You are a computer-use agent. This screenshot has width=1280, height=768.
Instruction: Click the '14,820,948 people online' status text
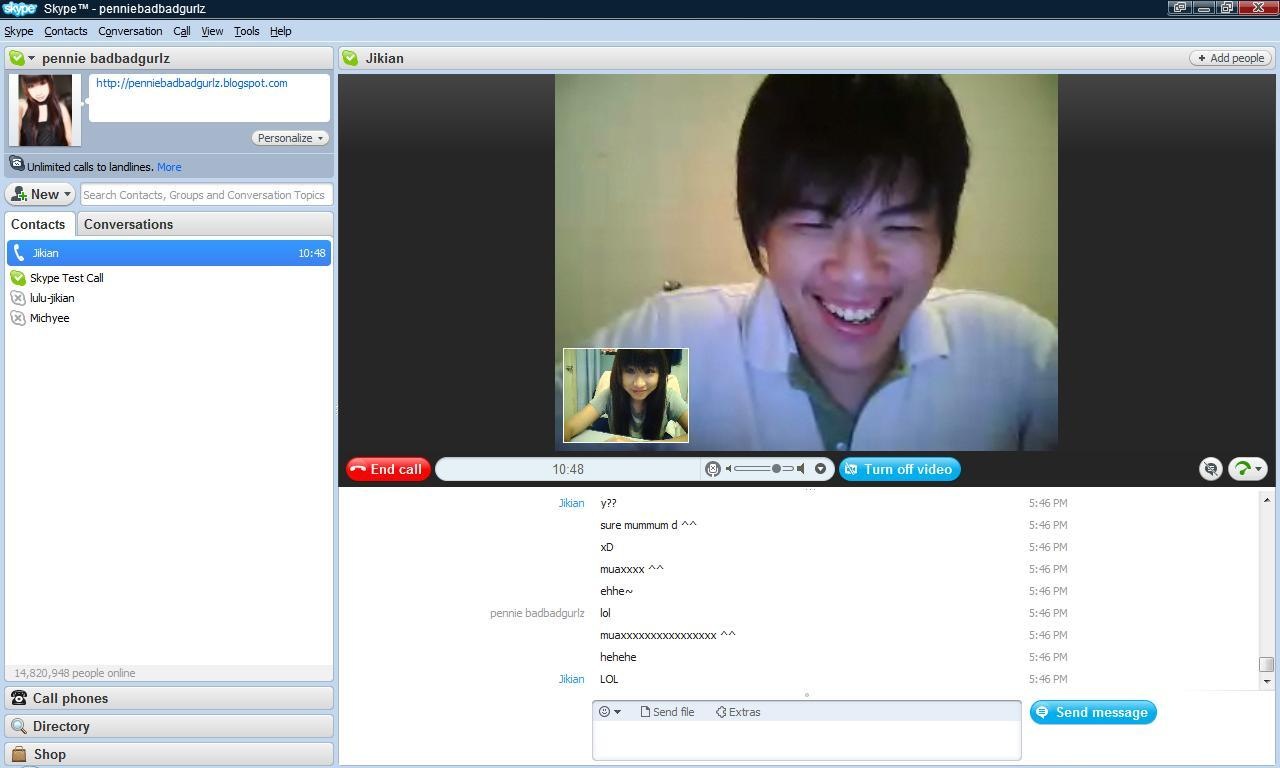pyautogui.click(x=75, y=673)
